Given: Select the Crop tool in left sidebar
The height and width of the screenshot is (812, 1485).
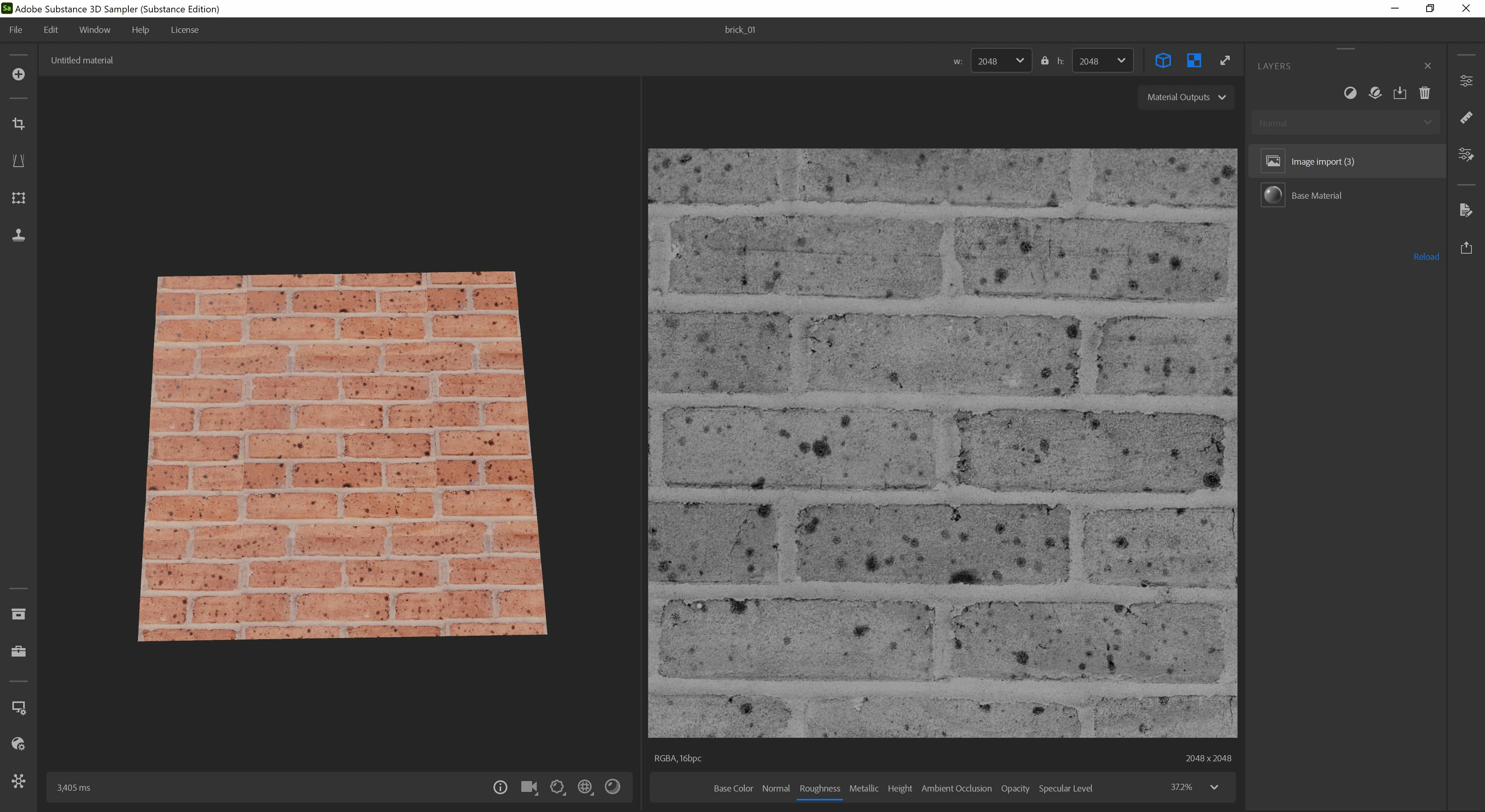Looking at the screenshot, I should coord(19,124).
